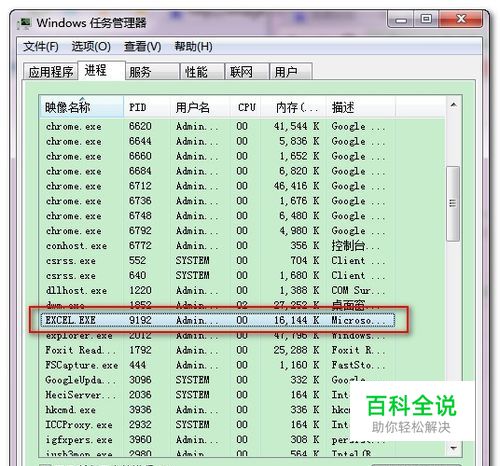500x466 pixels.
Task: Minimize the Task Manager window
Action: 401,20
